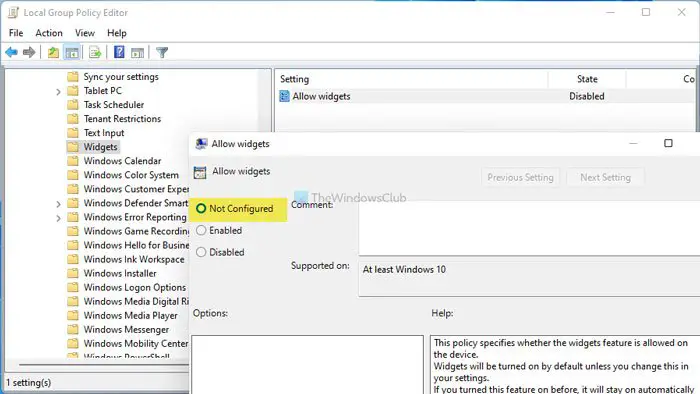Click the Windows Calendar folder icon
700x394 pixels.
(73, 161)
